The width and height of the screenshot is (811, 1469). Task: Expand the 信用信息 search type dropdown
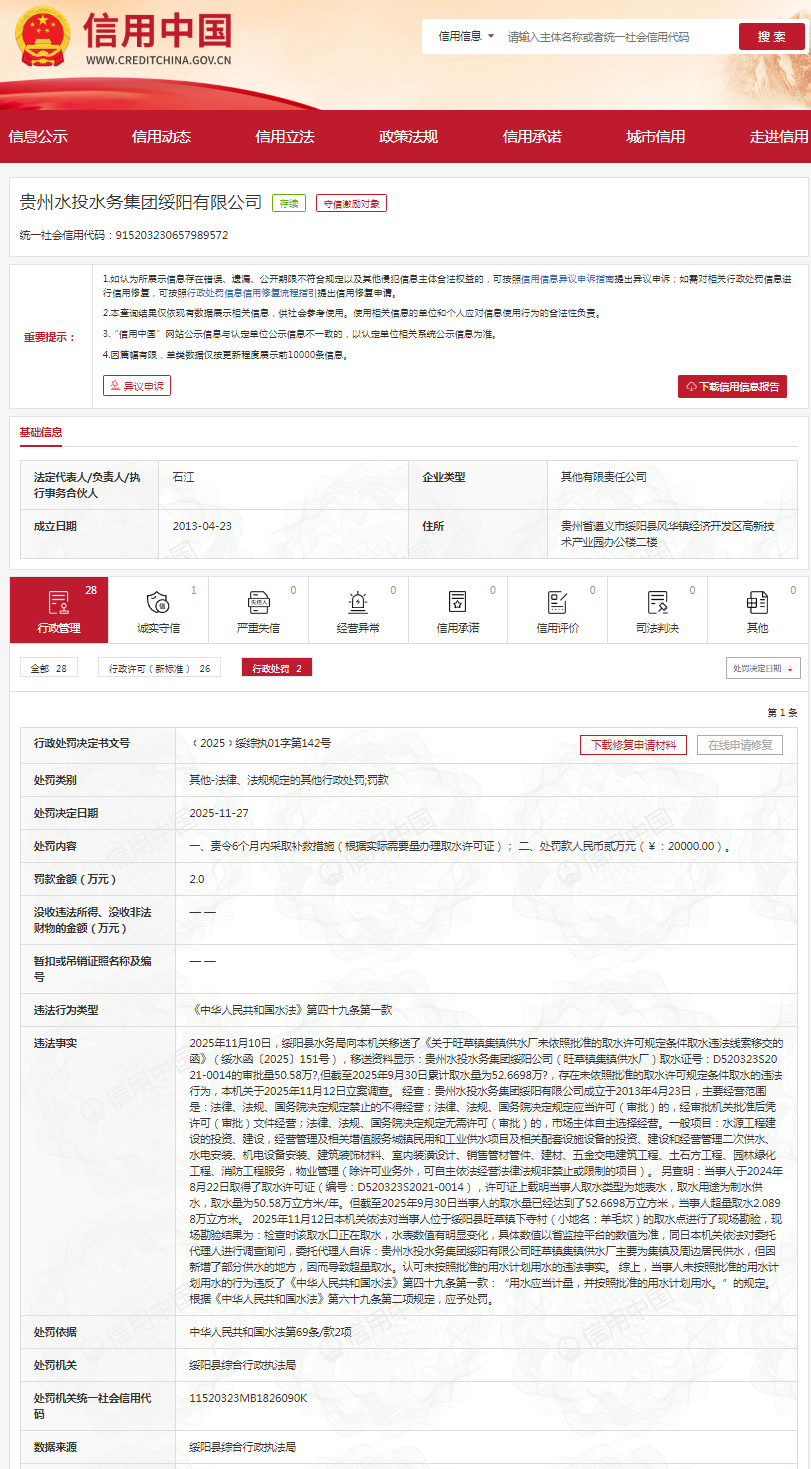[466, 36]
